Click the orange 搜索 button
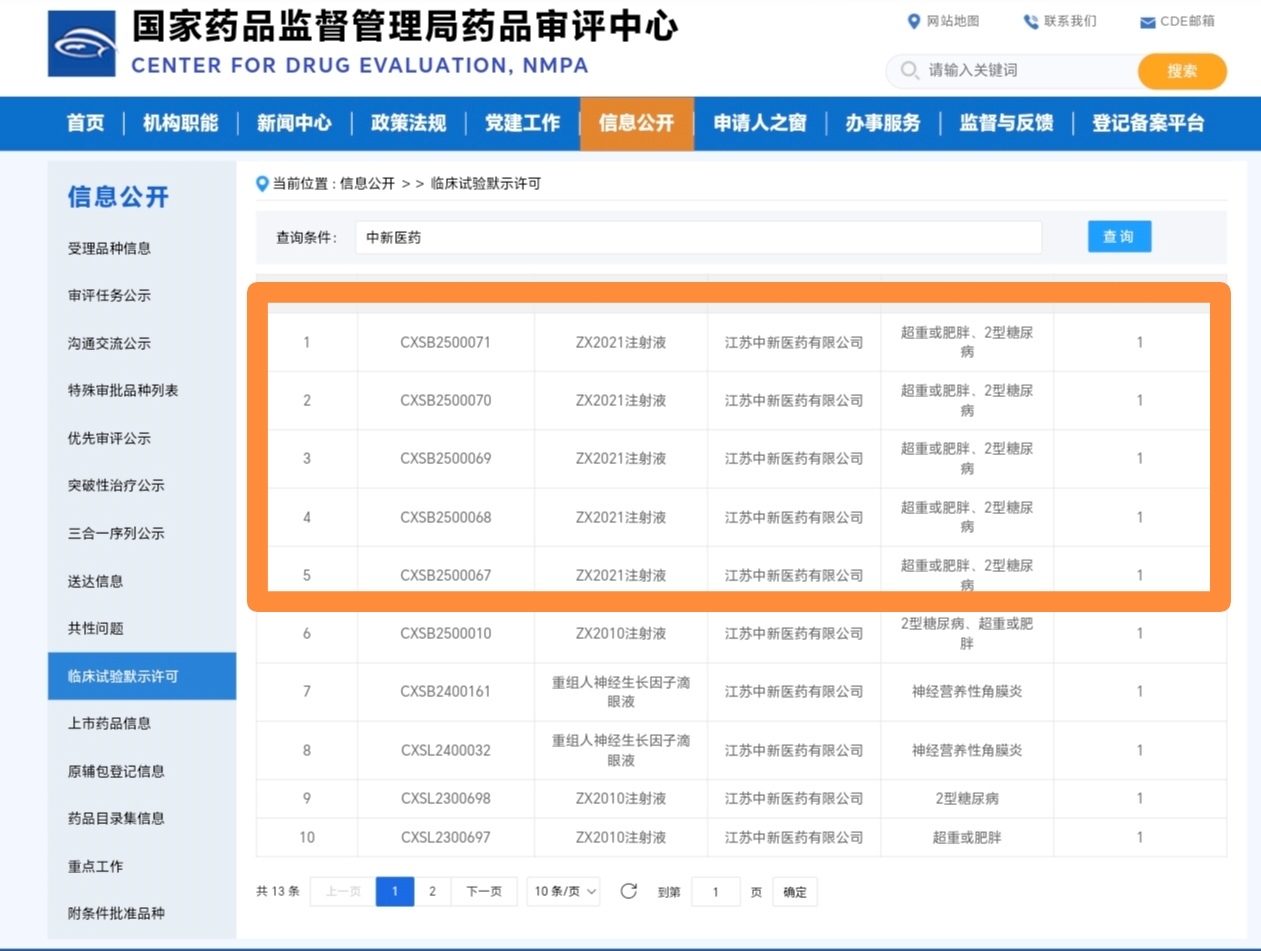The height and width of the screenshot is (951, 1261). 1182,71
